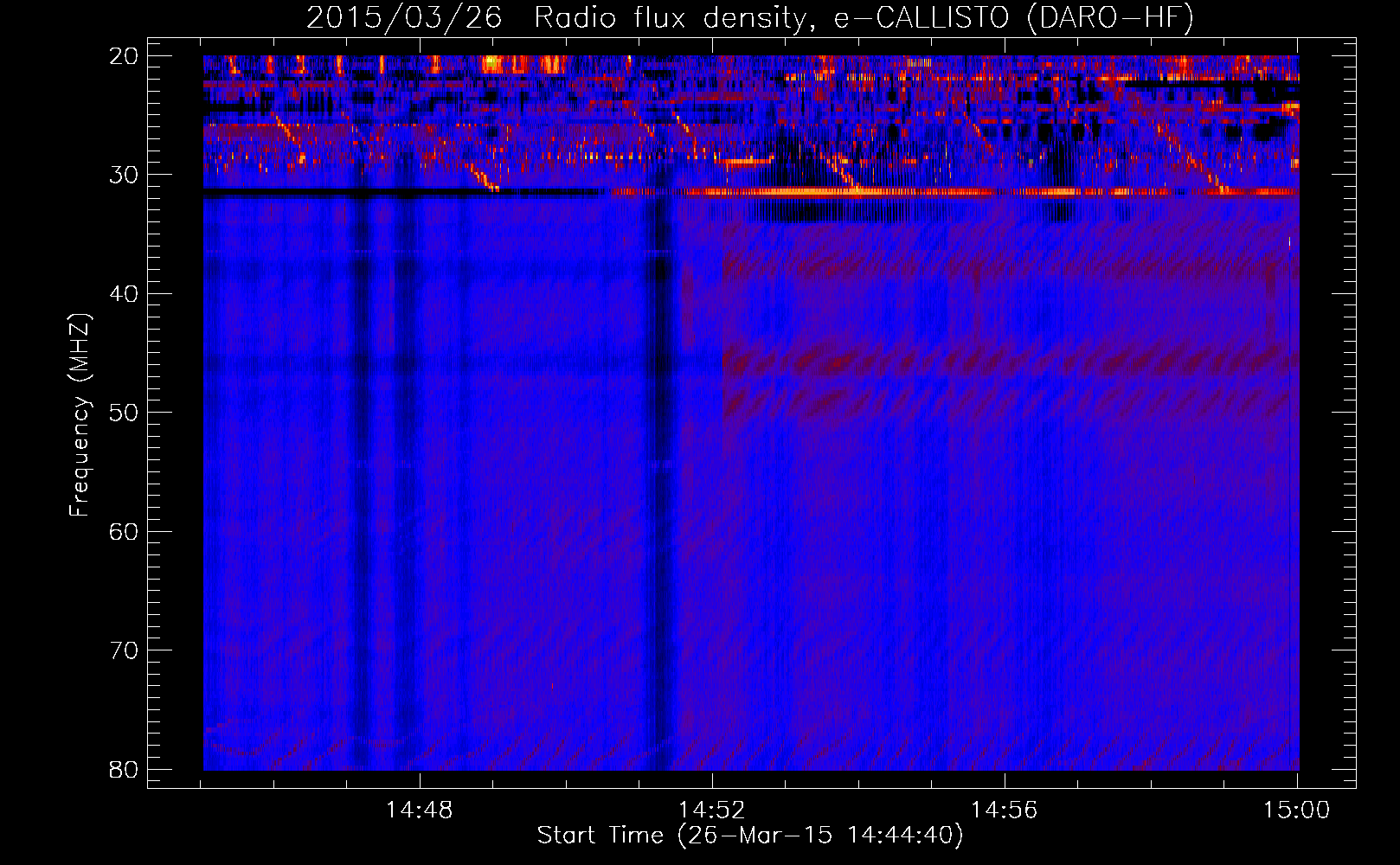Click the 14:56 time tick label

pos(1004,811)
